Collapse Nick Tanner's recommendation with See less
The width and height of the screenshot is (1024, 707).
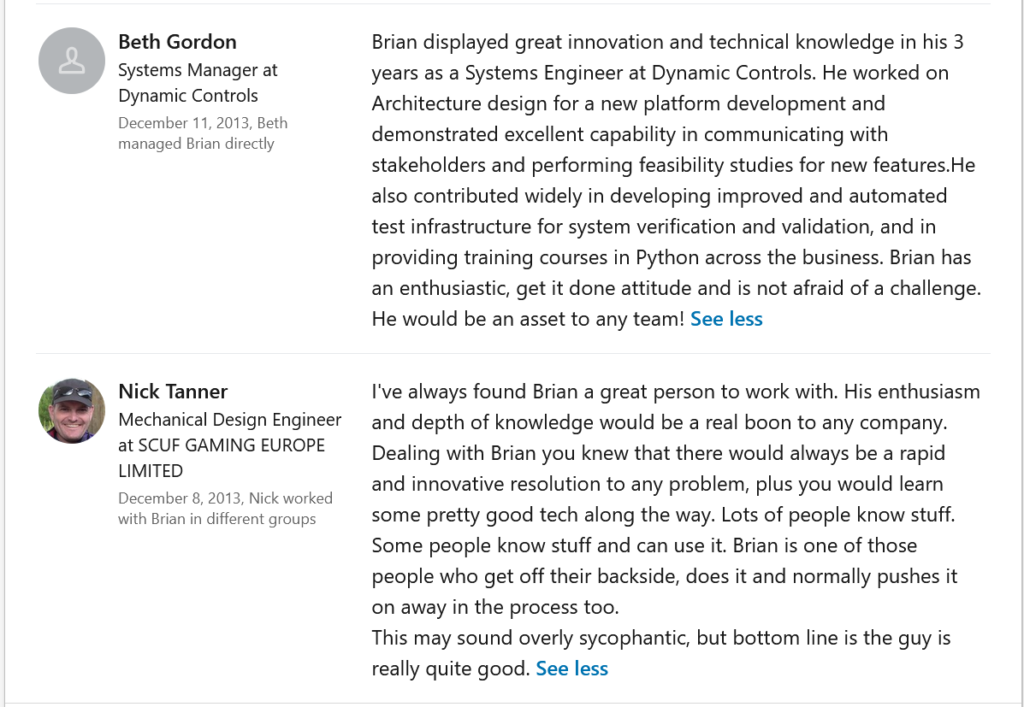coord(572,668)
